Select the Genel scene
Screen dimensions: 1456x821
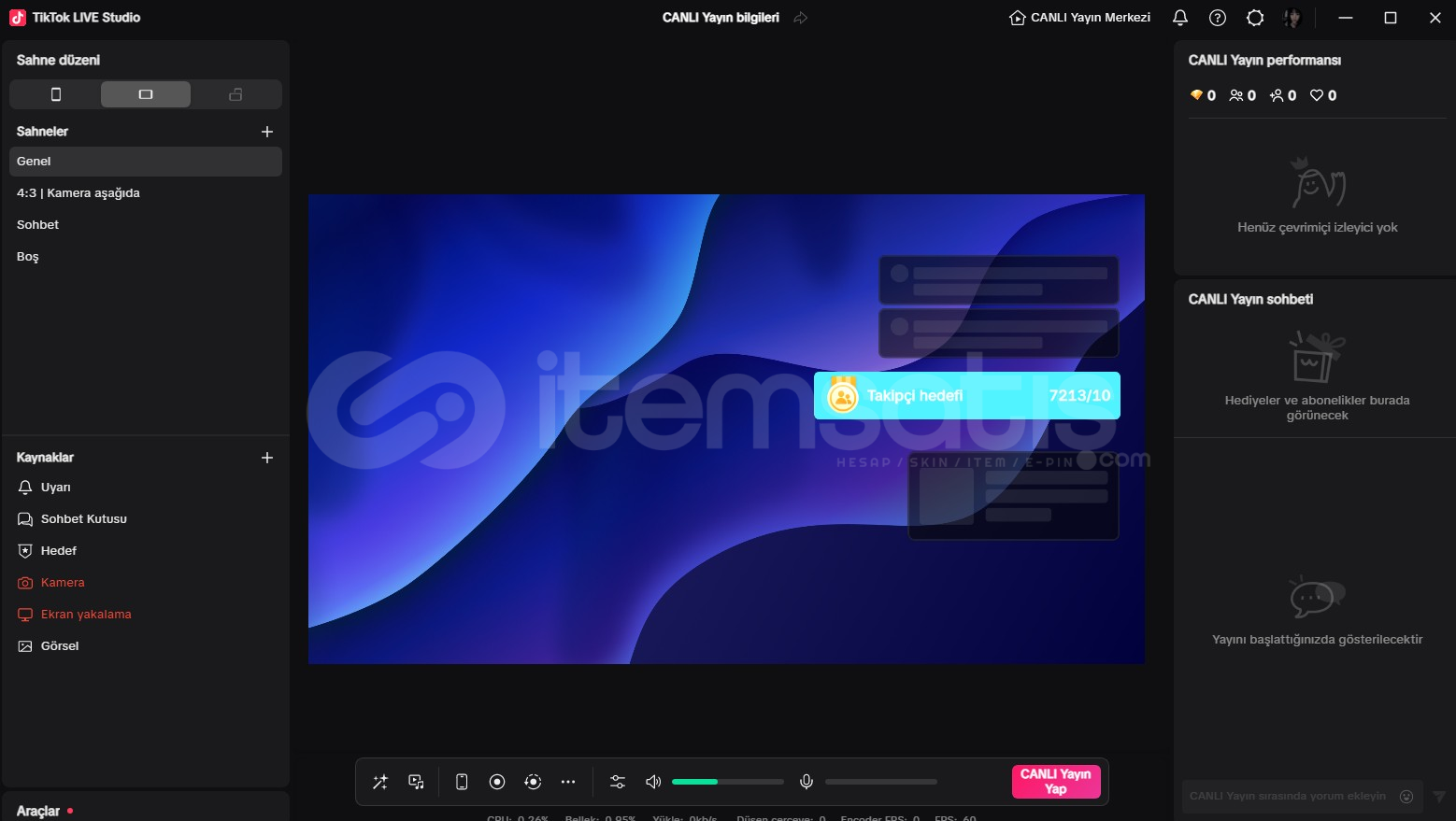[146, 162]
